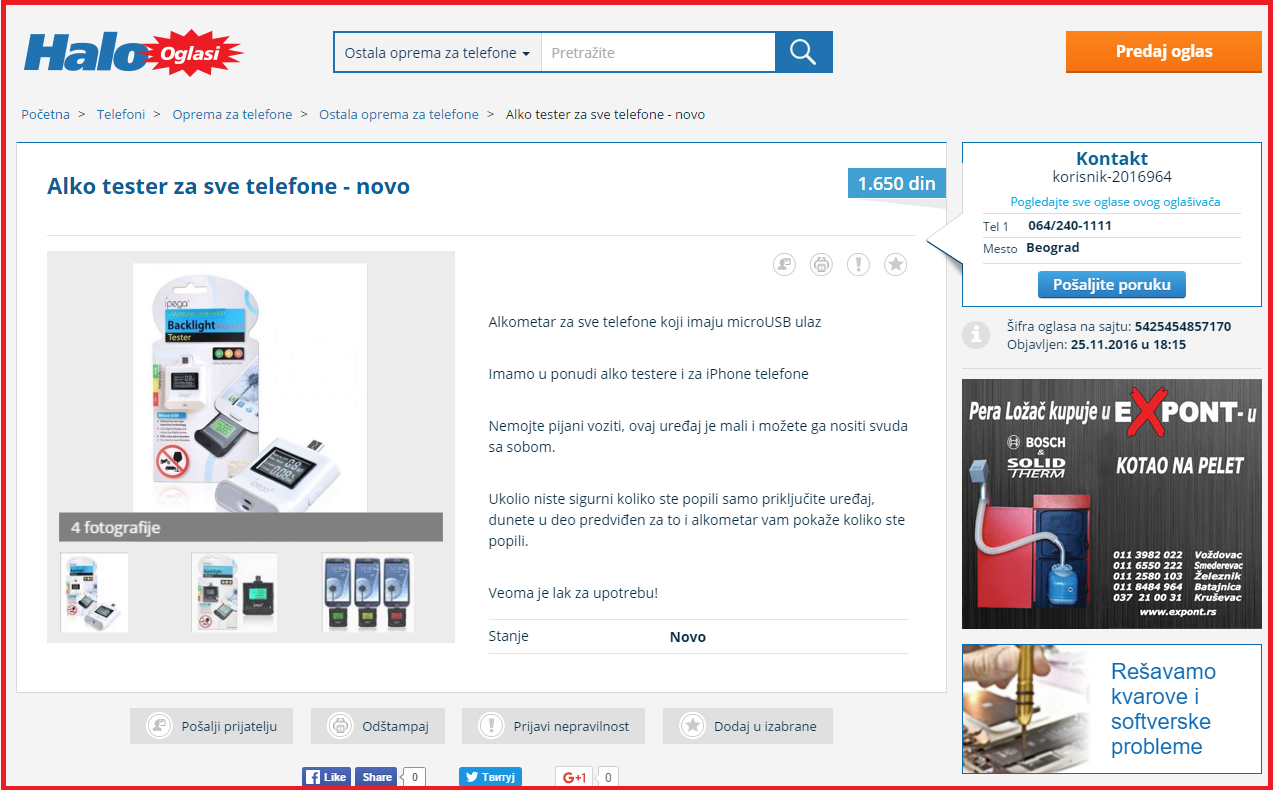
Task: Open the Halo Oglasi logo homepage
Action: (x=133, y=53)
